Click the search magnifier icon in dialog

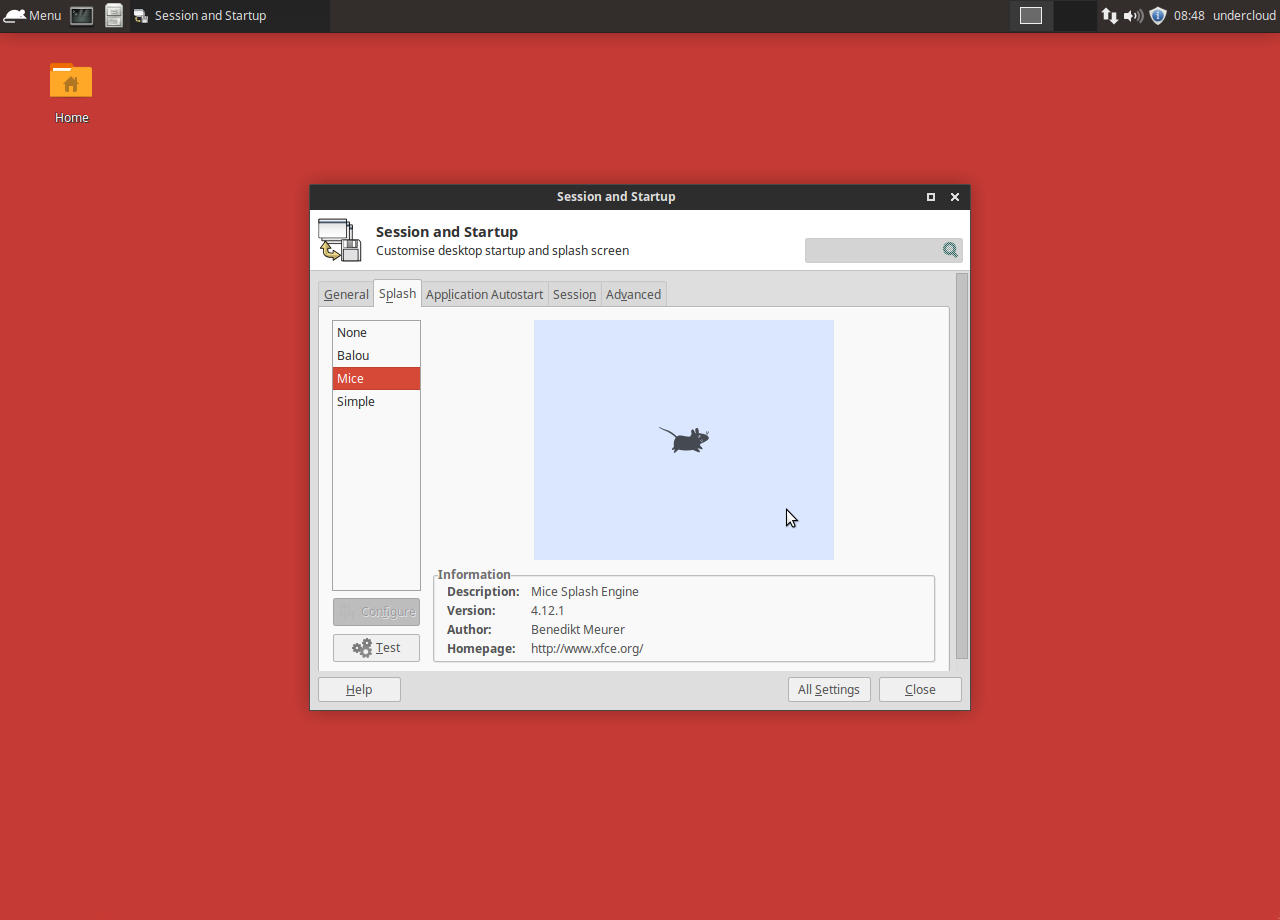coord(950,250)
